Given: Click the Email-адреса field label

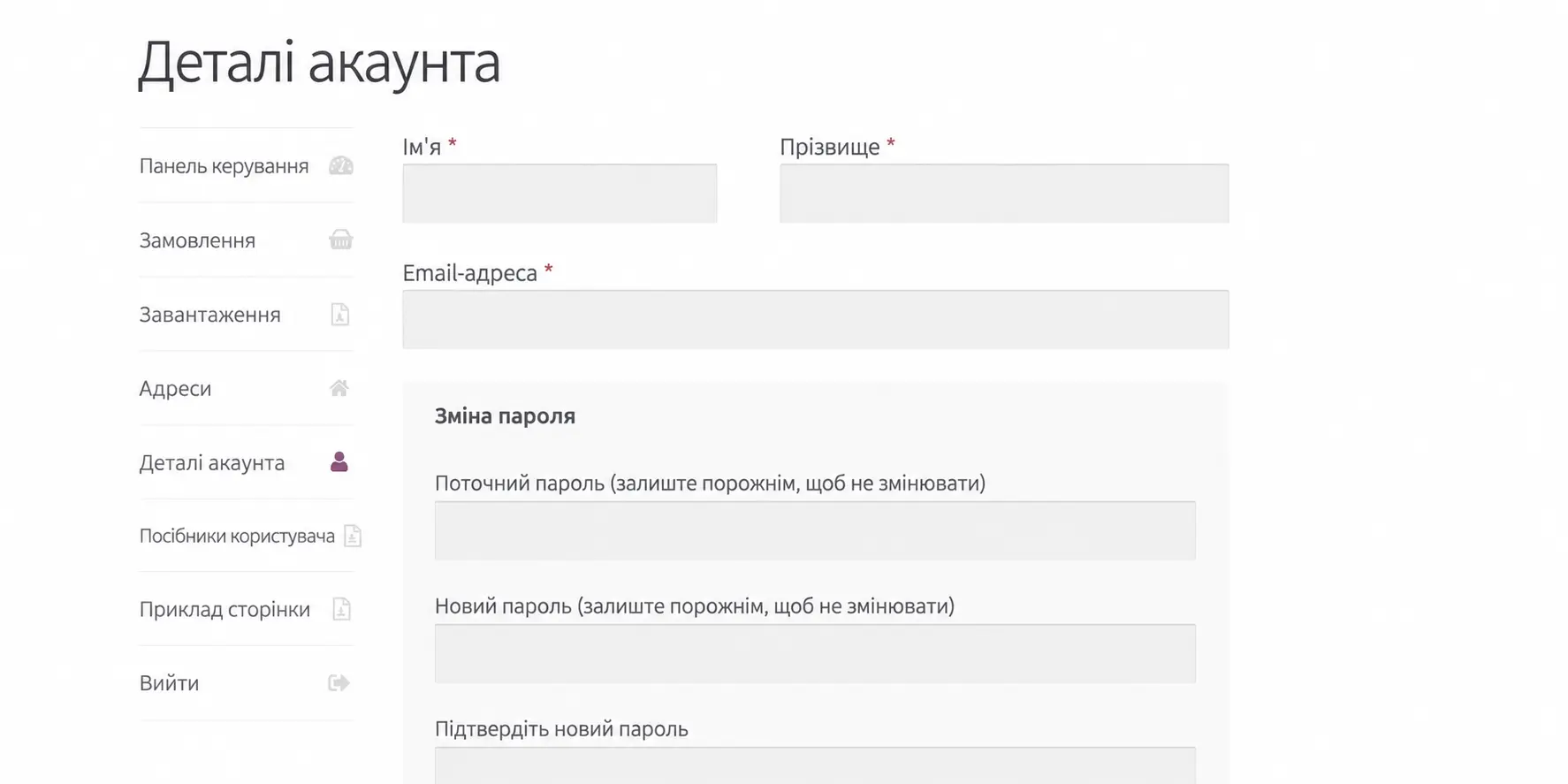Looking at the screenshot, I should coord(470,273).
